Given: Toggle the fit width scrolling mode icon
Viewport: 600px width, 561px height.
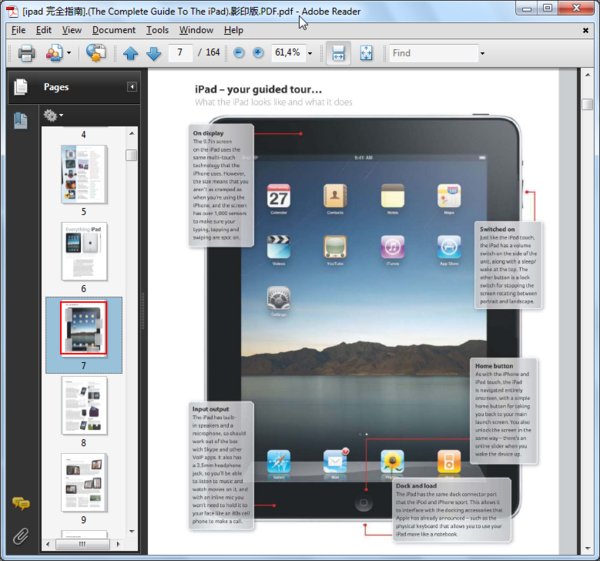Looking at the screenshot, I should (x=338, y=53).
